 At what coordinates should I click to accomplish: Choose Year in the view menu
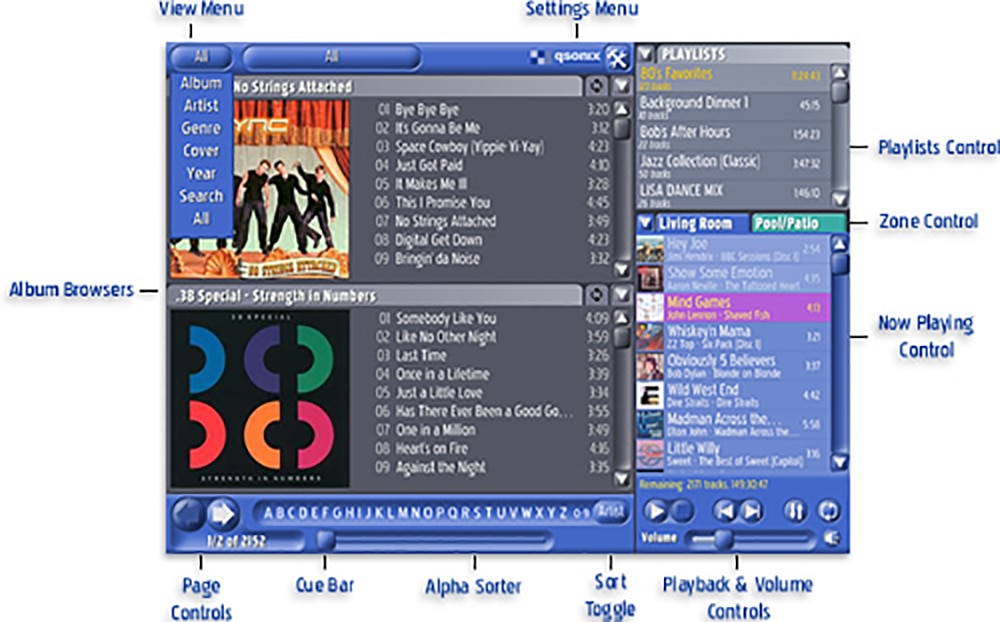click(x=201, y=174)
